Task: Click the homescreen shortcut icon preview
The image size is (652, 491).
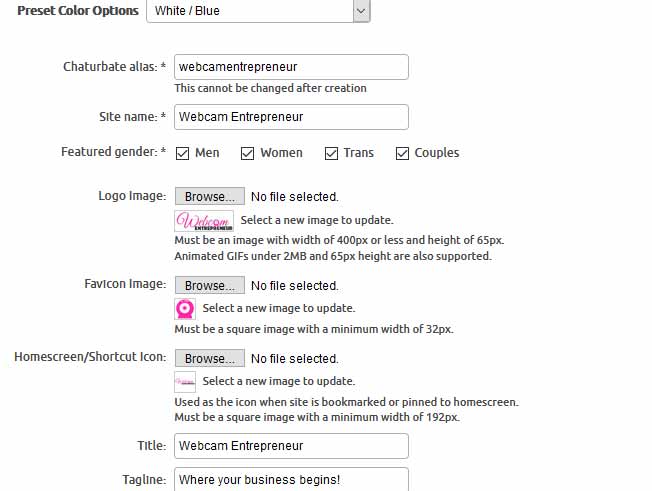Action: pos(185,381)
